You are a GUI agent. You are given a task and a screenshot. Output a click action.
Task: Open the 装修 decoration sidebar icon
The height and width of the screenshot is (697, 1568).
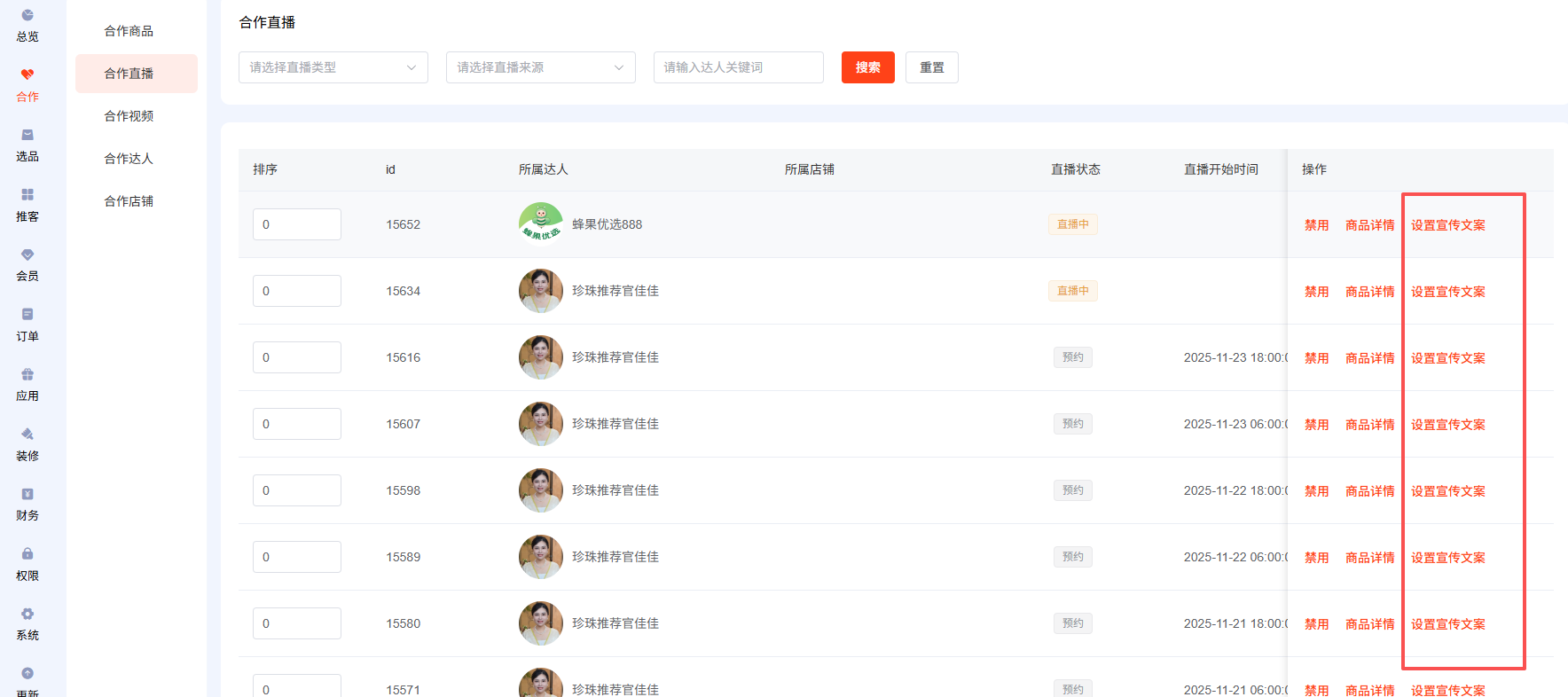click(27, 435)
